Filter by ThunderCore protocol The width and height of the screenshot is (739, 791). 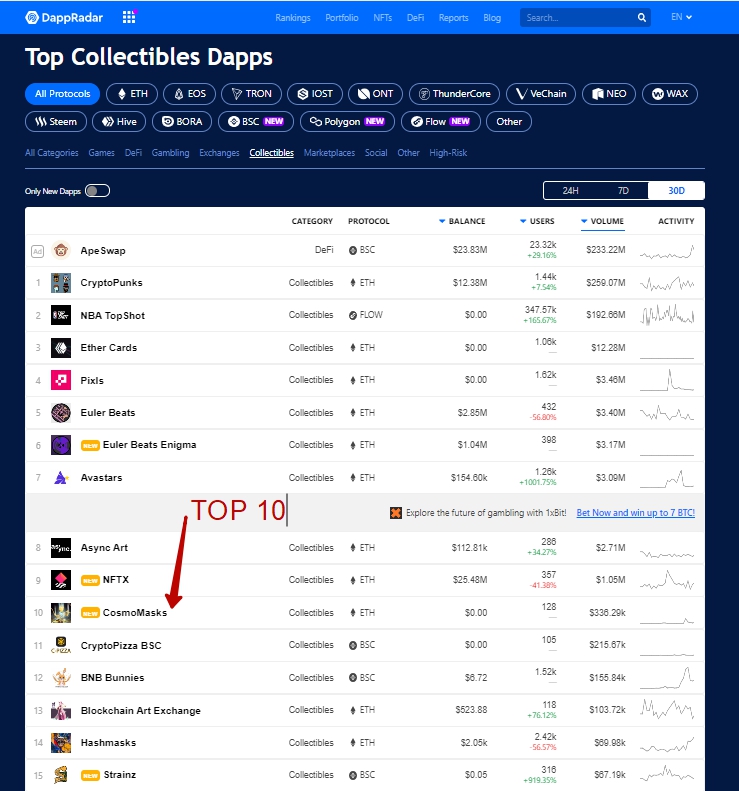(454, 94)
